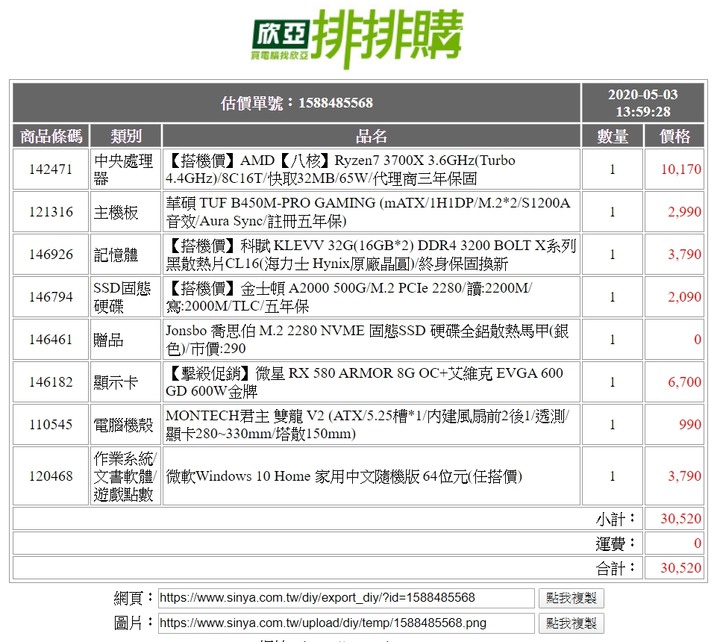Screen dimensions: 720x642
Task: Click the 小計 amount 30,520
Action: [681, 519]
